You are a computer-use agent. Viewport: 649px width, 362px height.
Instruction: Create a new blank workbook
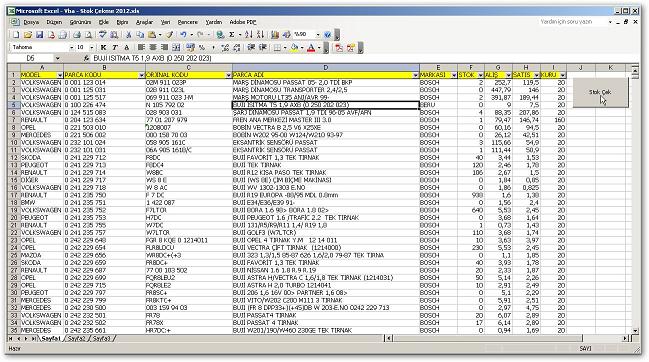16,35
